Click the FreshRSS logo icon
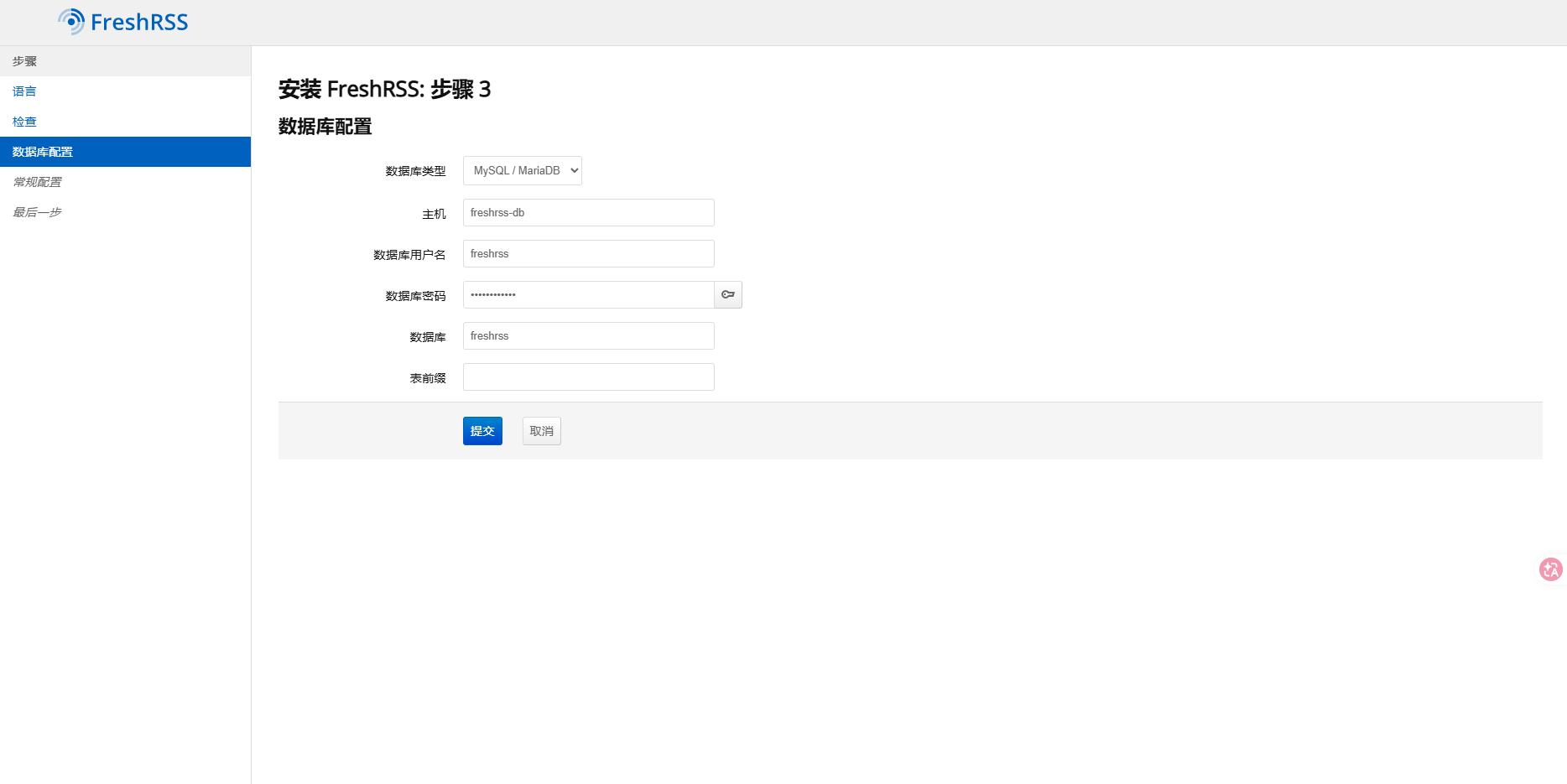The width and height of the screenshot is (1567, 784). tap(71, 22)
